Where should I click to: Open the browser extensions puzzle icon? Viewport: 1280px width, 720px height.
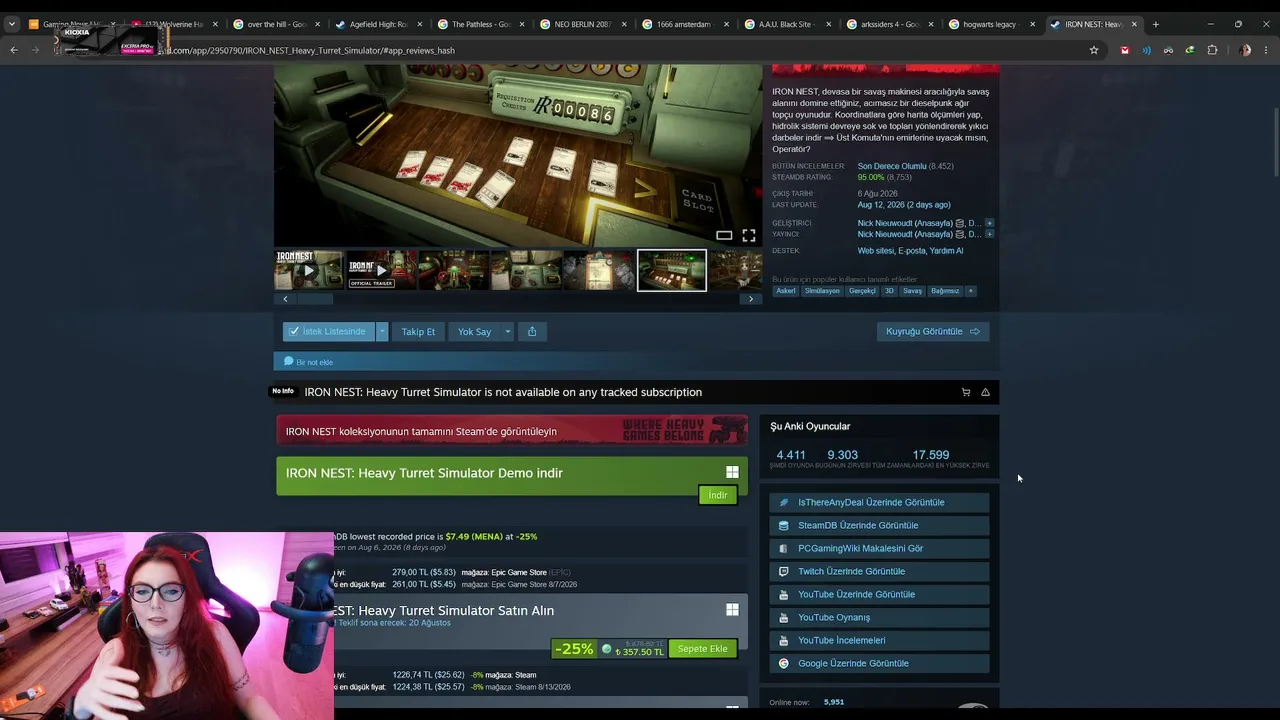tap(1212, 50)
